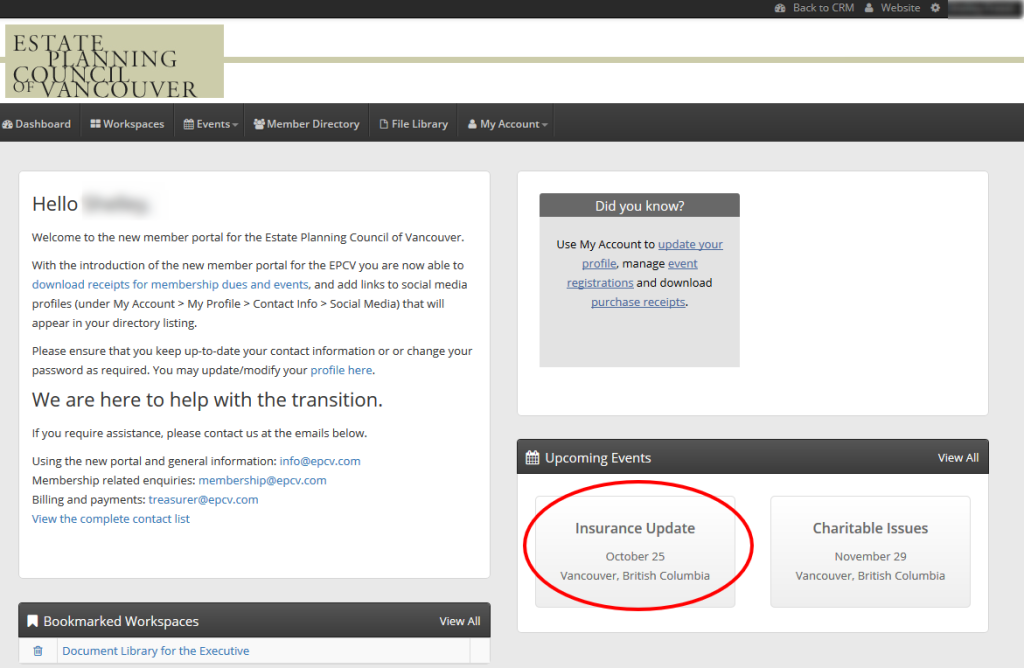Click View All in Bookmarked Workspaces
This screenshot has width=1024, height=668.
tap(459, 621)
